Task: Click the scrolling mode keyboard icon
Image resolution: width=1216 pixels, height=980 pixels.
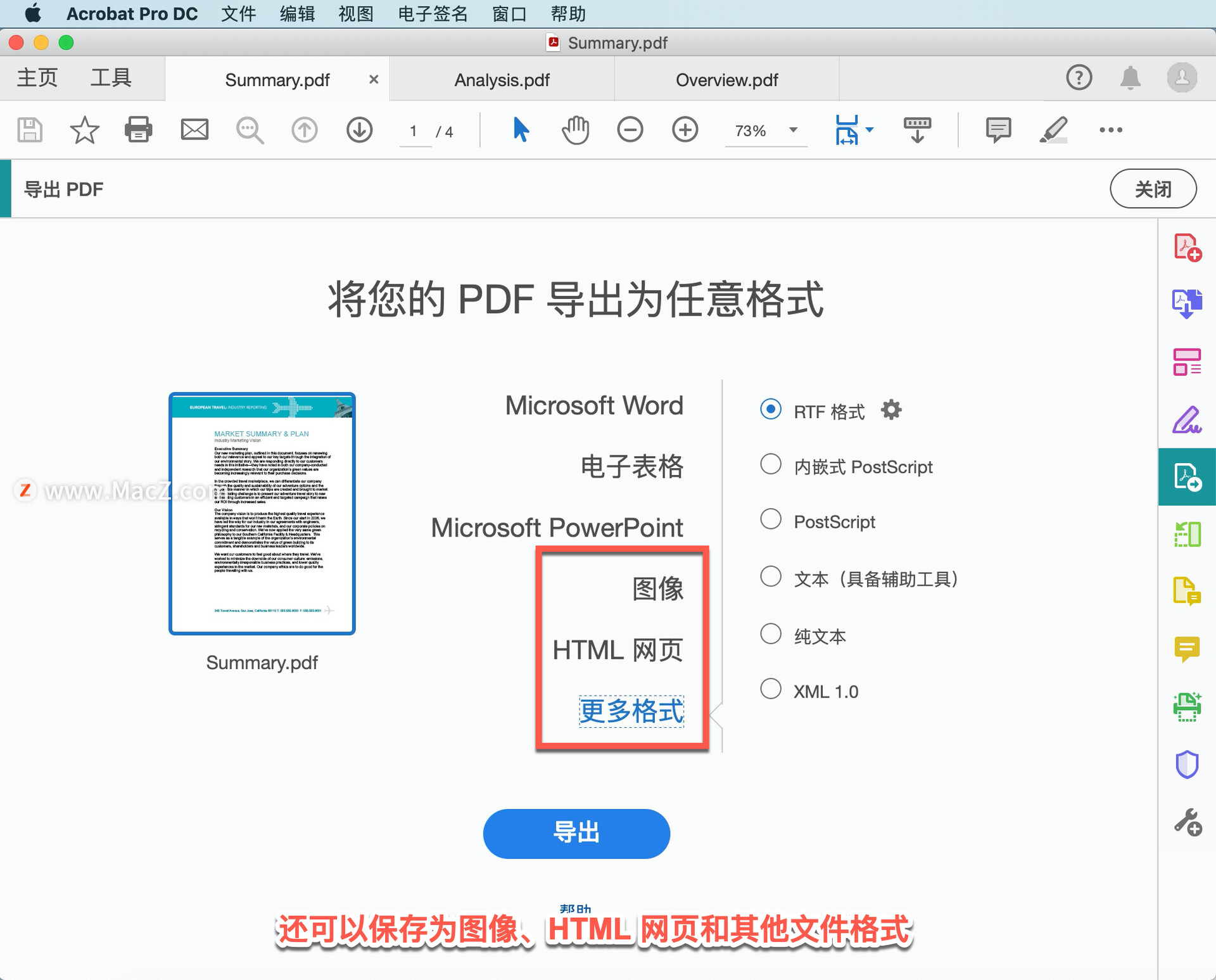Action: [x=917, y=130]
